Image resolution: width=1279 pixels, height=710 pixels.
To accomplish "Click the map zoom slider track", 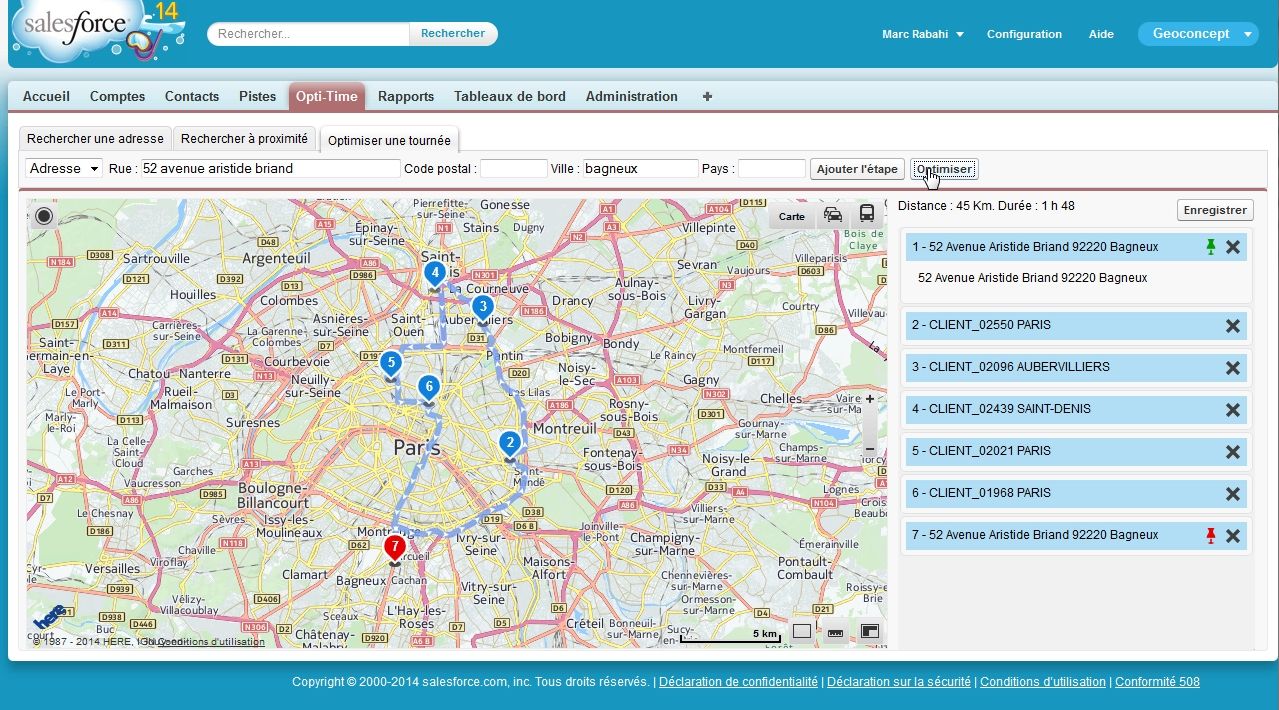I will 870,424.
